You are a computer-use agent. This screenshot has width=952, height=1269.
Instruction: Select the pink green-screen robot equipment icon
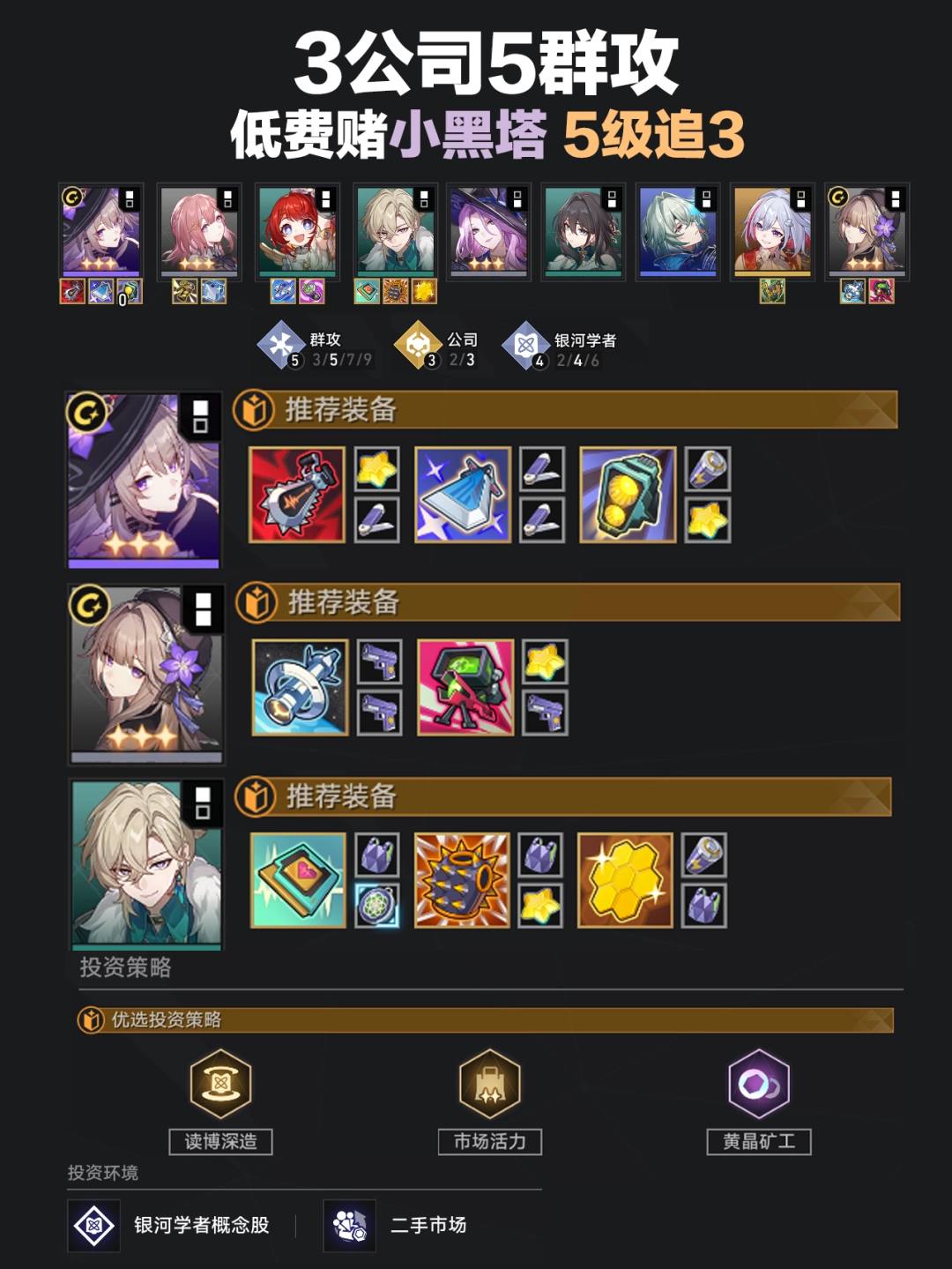(465, 688)
